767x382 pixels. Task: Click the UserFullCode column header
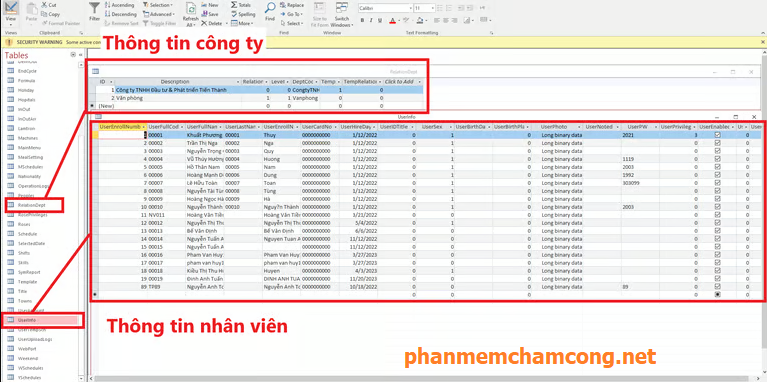point(166,127)
